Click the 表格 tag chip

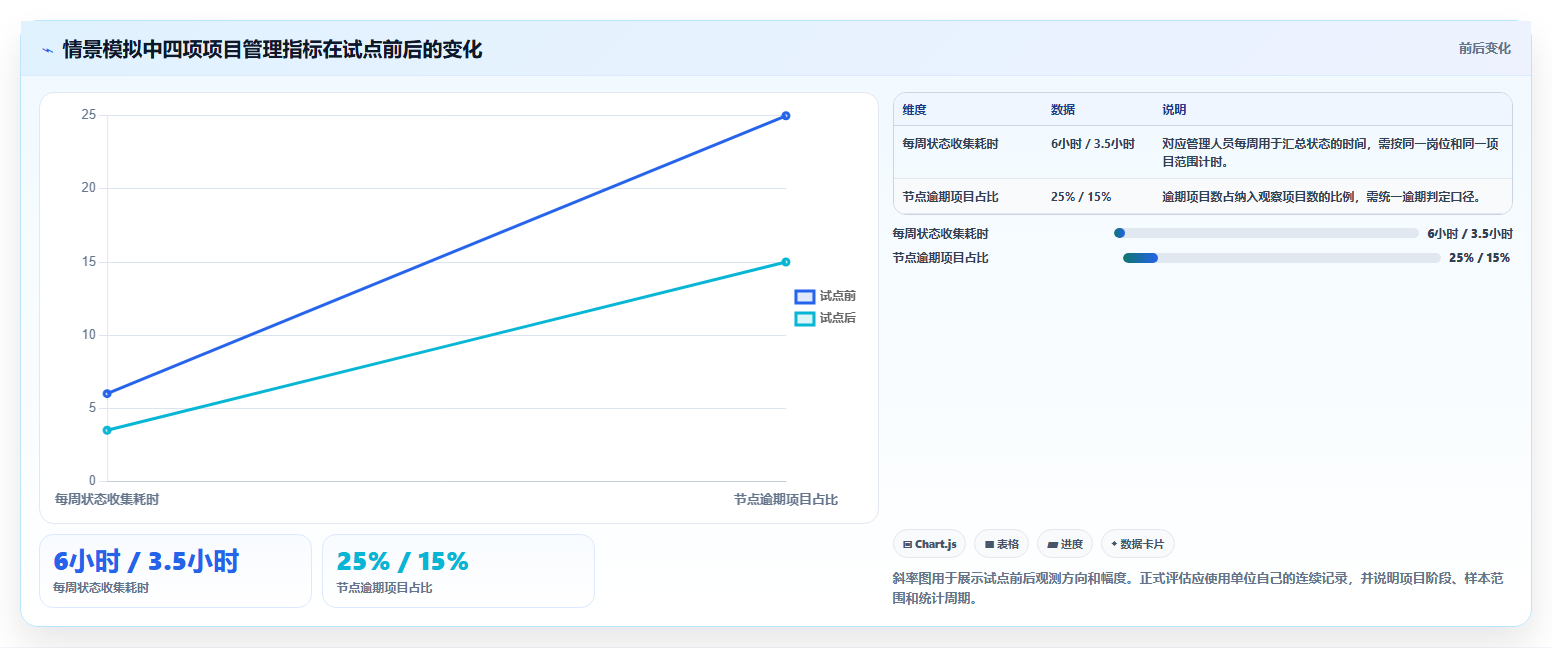click(x=1001, y=544)
